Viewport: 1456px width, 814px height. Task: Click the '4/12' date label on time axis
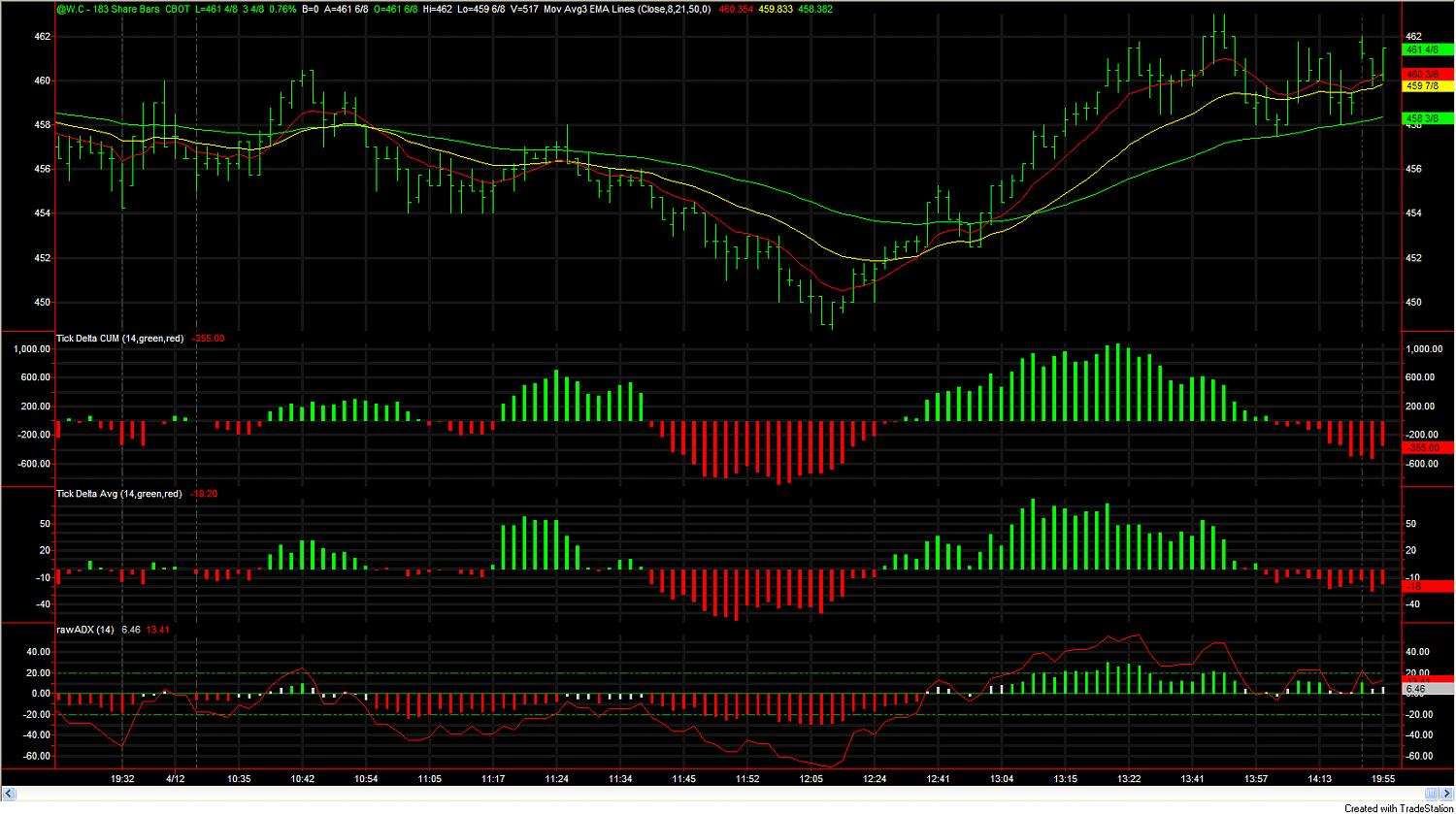tap(175, 778)
